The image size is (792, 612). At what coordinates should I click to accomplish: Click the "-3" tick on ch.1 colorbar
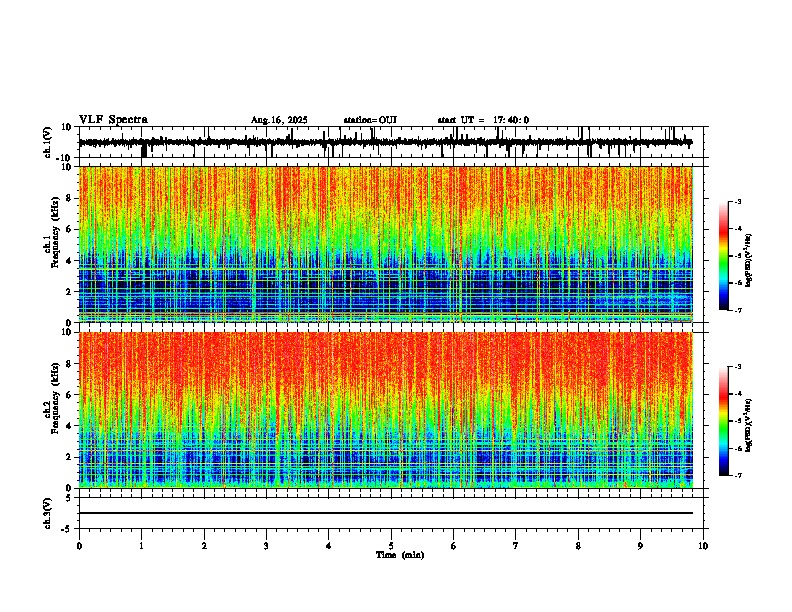[x=737, y=201]
